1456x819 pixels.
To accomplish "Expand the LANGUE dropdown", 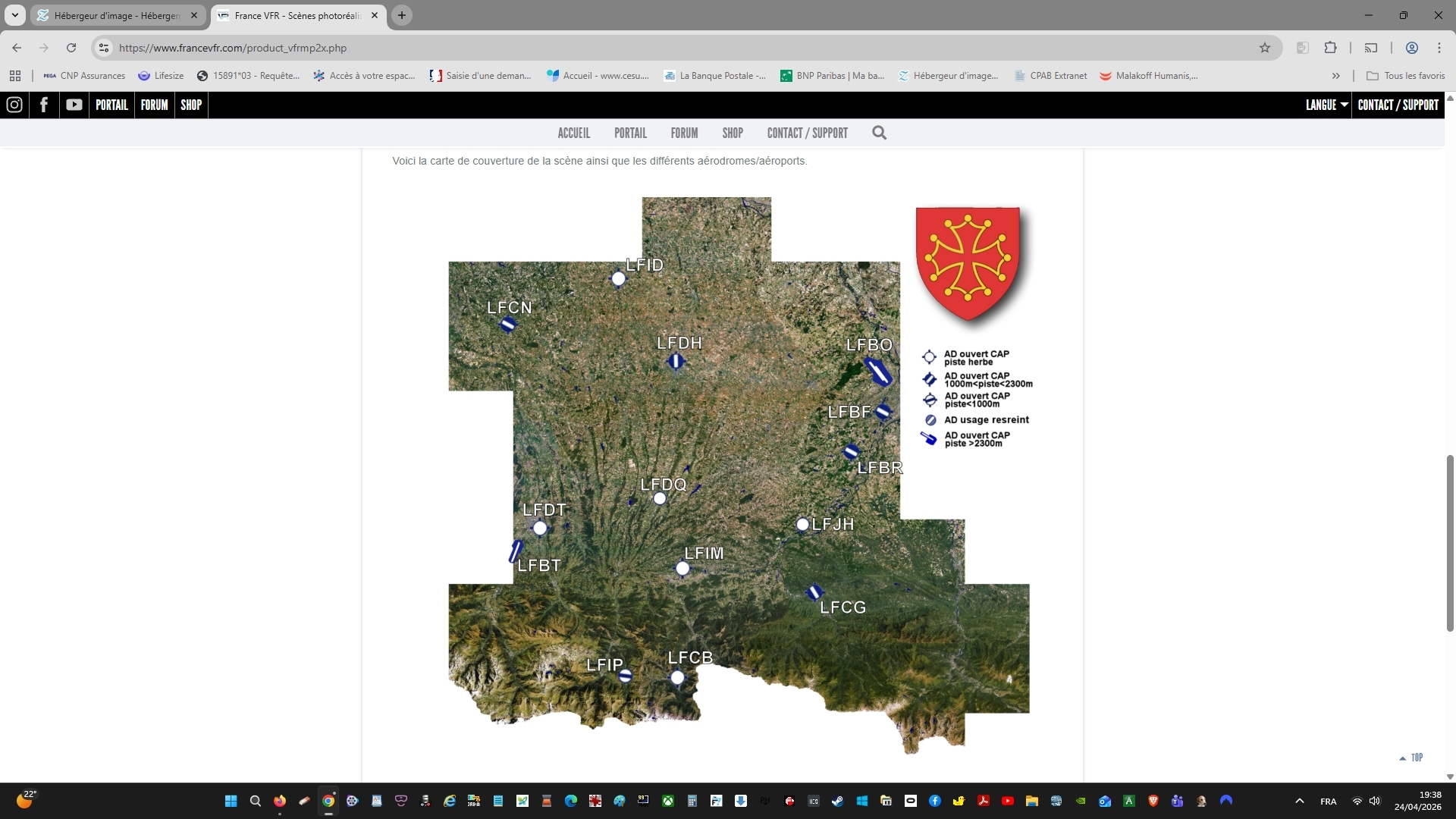I will pyautogui.click(x=1326, y=105).
